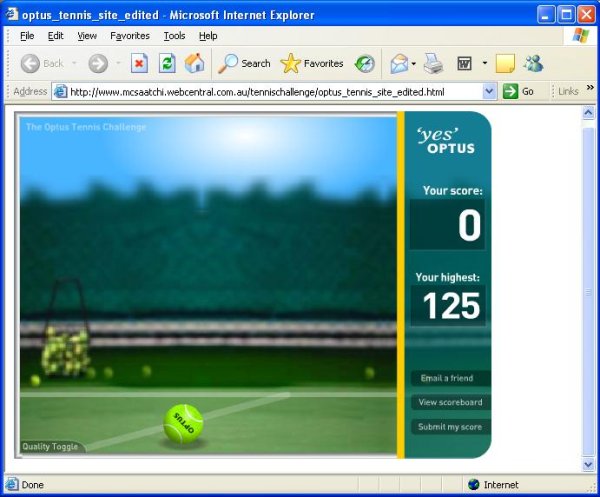The height and width of the screenshot is (497, 600).
Task: Refresh the page with the Refresh icon
Action: pos(167,63)
